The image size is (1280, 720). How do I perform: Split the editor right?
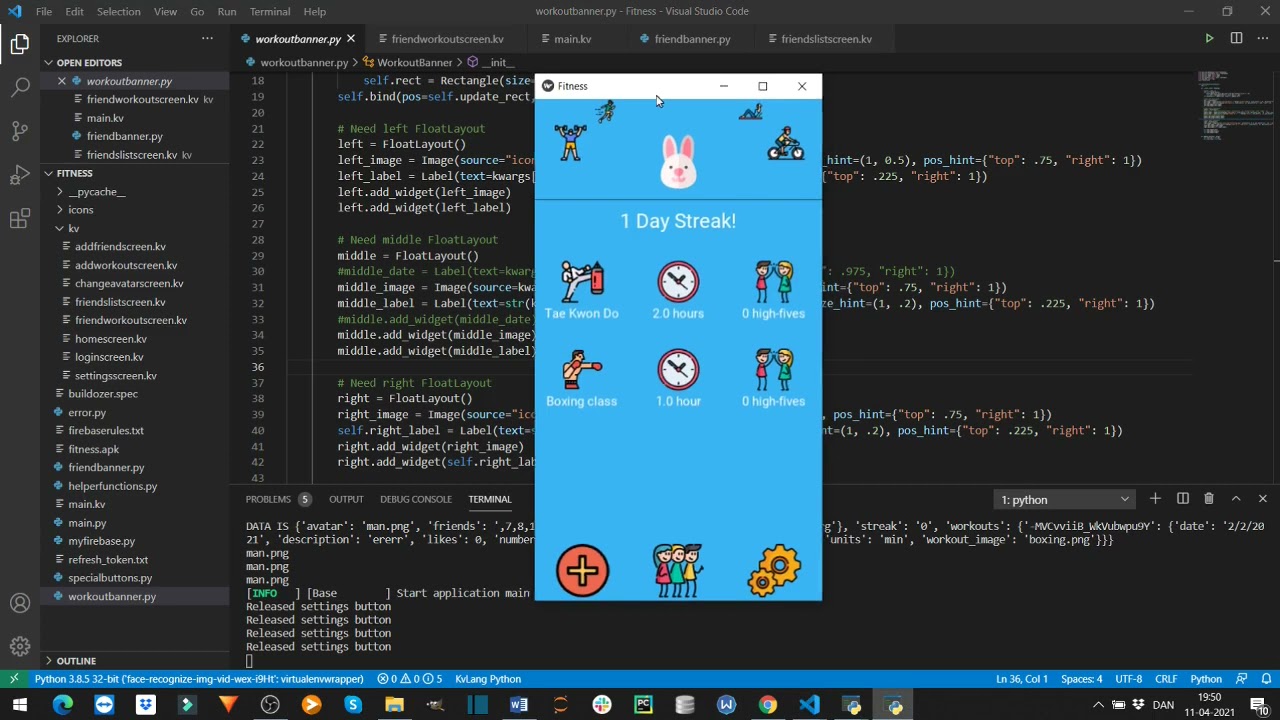[x=1236, y=39]
